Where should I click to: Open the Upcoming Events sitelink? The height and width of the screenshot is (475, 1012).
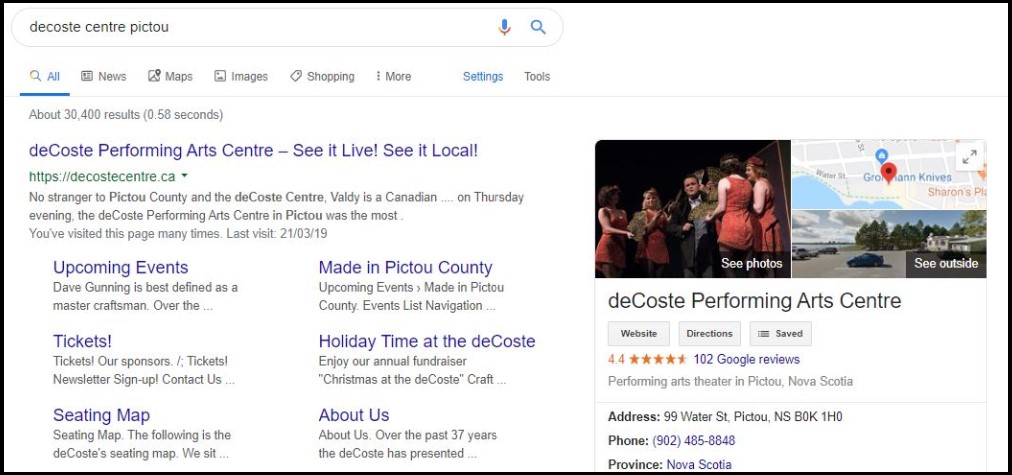tap(121, 267)
